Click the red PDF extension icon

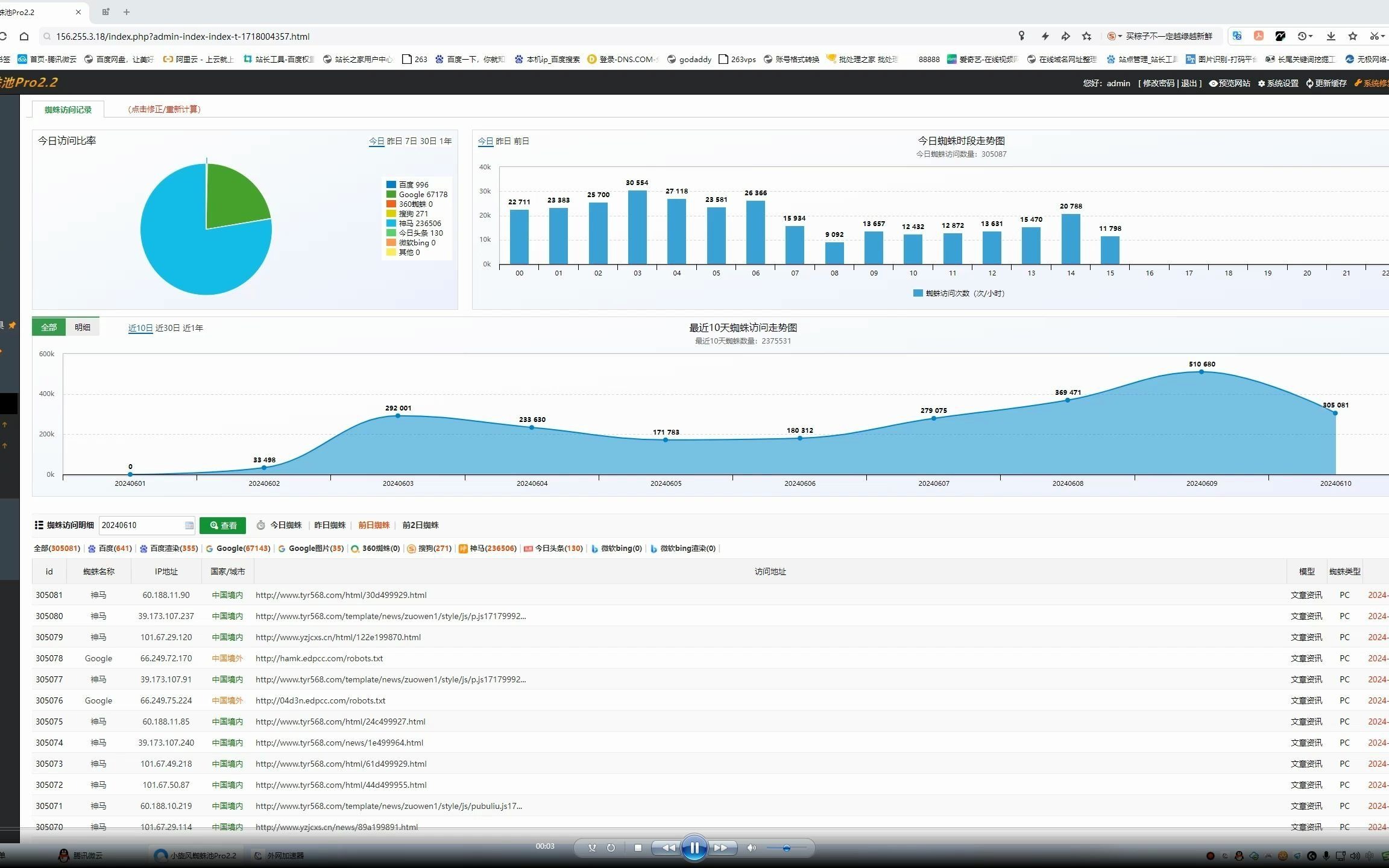point(1259,36)
